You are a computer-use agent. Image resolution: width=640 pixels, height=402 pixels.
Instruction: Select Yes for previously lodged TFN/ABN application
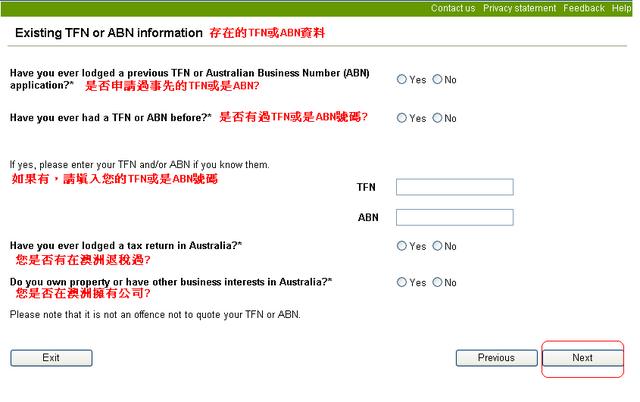[402, 80]
